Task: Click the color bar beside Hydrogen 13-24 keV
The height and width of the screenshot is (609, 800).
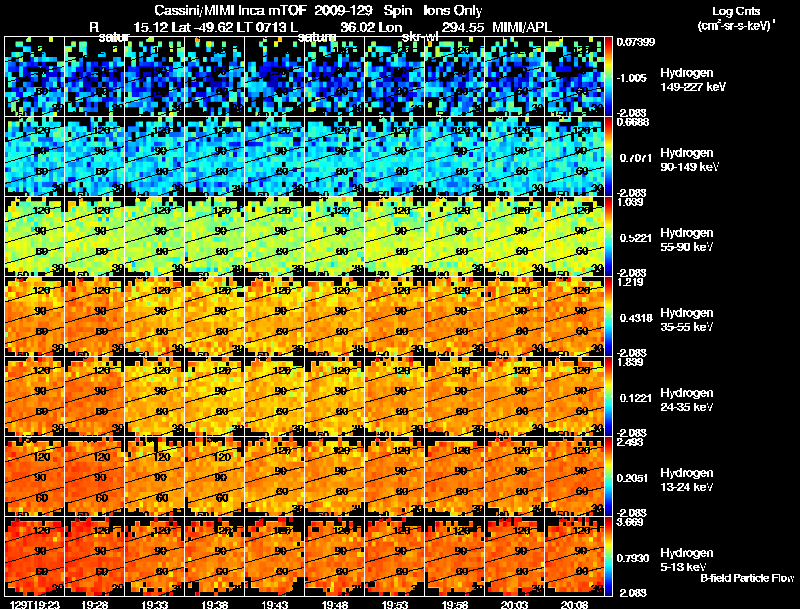Action: click(x=609, y=477)
